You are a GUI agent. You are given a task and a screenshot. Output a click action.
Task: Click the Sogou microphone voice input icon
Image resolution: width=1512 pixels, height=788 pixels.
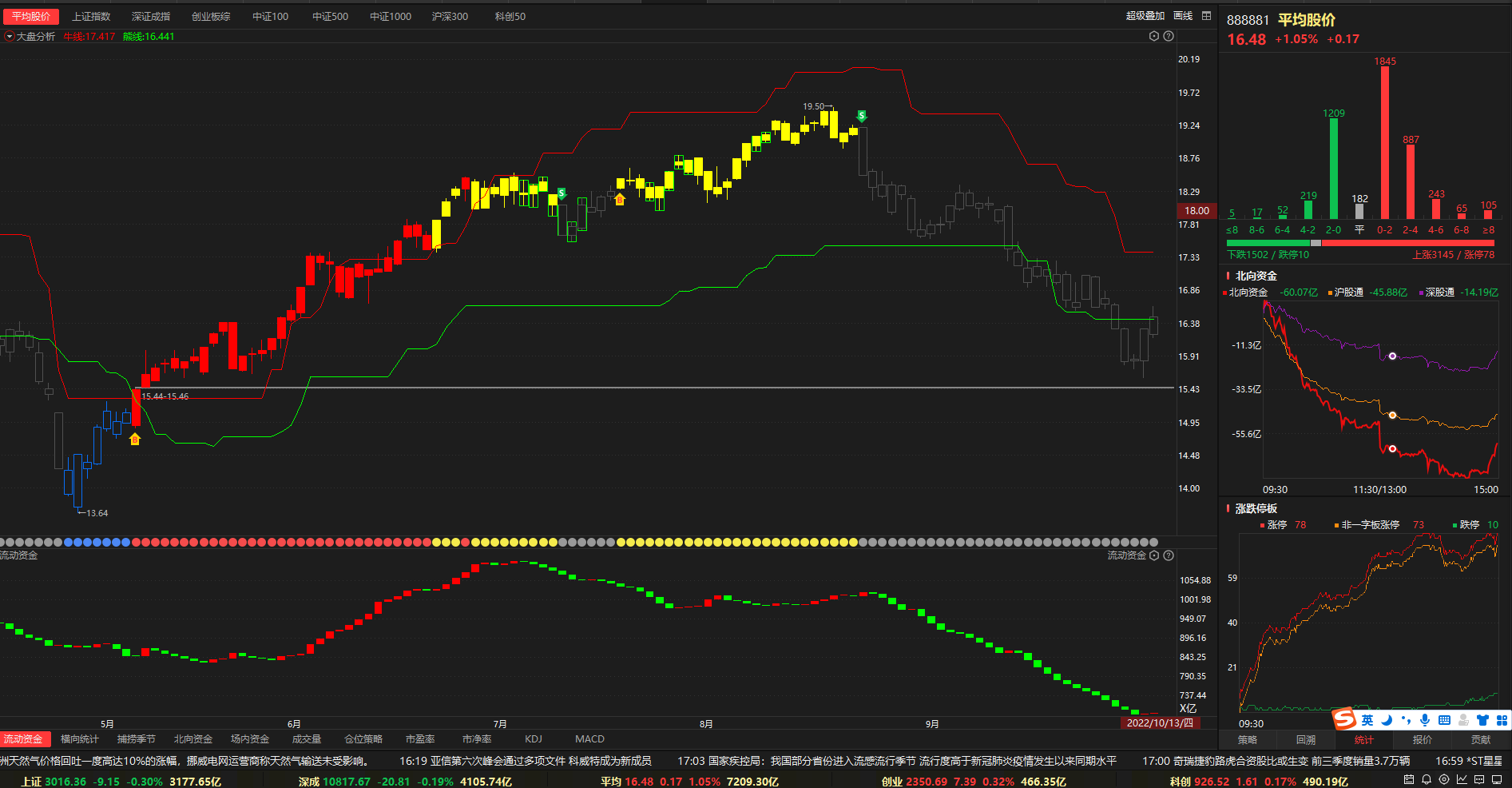(1425, 720)
